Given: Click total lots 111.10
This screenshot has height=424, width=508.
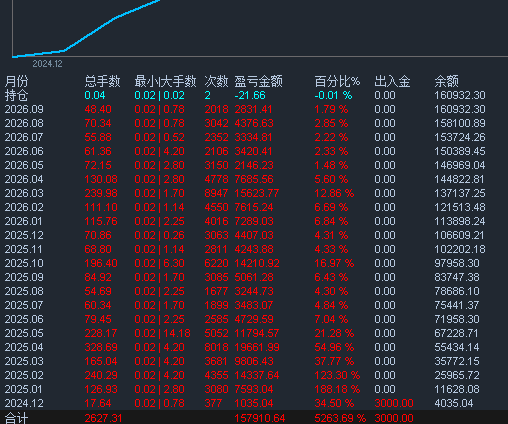Looking at the screenshot, I should 101,208.
